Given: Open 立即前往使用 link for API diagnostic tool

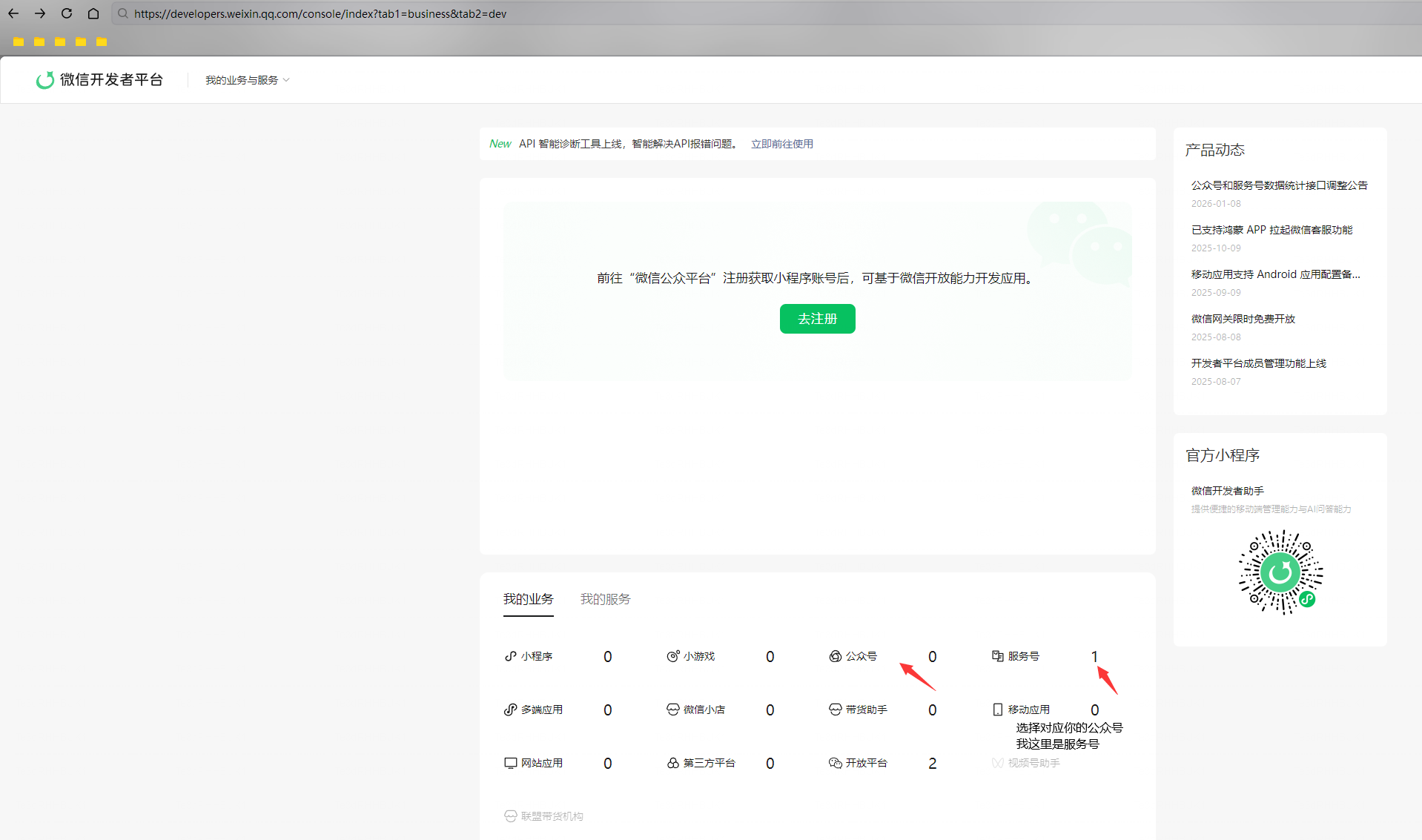Looking at the screenshot, I should (781, 144).
